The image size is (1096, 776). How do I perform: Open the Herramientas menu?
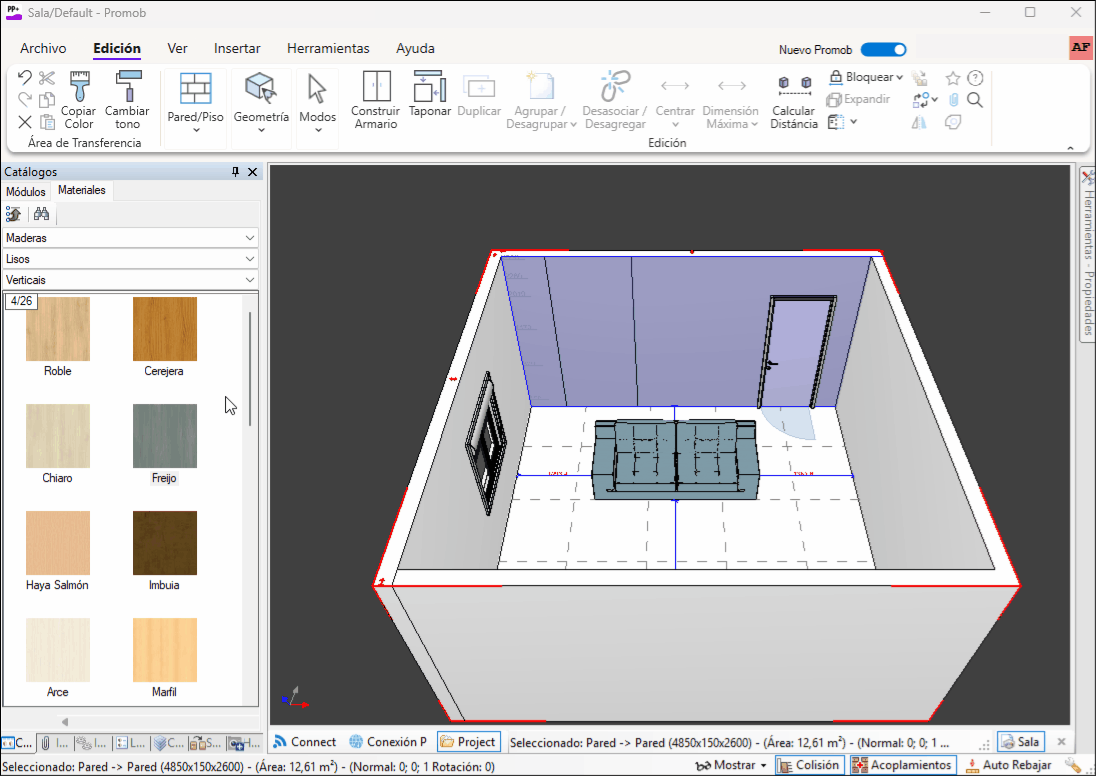tap(328, 48)
